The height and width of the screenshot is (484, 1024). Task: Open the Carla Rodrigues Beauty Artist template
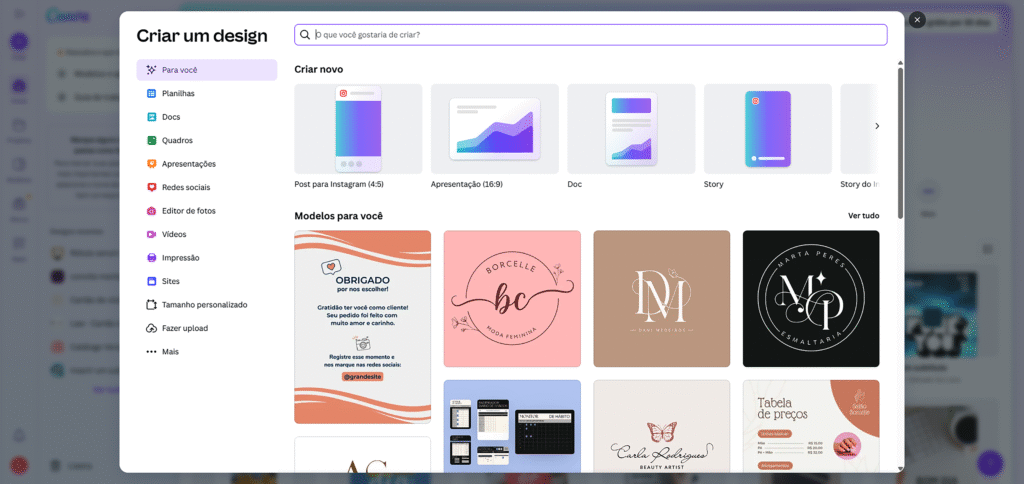click(662, 426)
